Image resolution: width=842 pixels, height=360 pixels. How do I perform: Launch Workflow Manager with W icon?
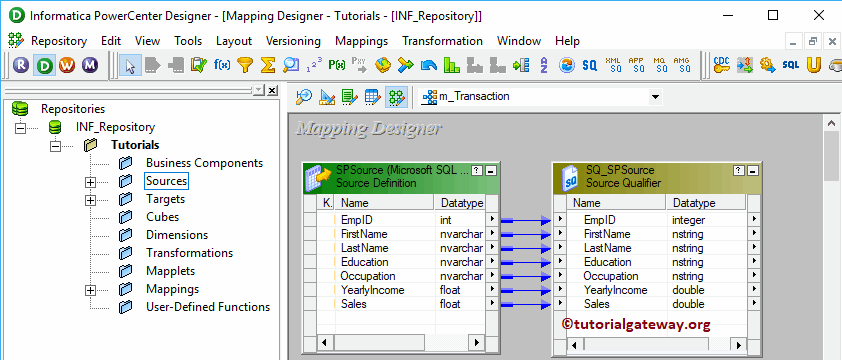point(67,66)
